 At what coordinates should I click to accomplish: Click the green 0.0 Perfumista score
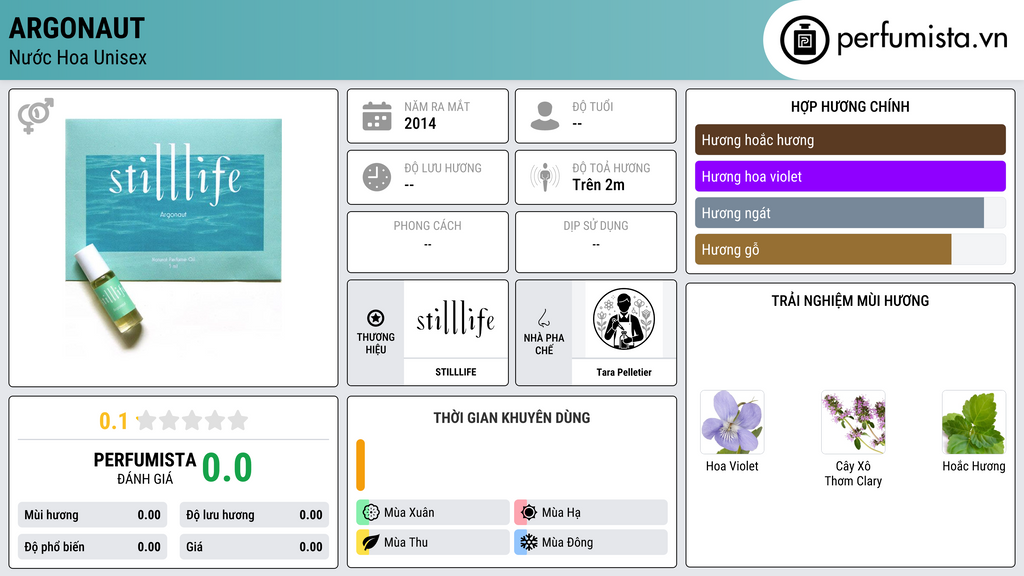tap(227, 468)
